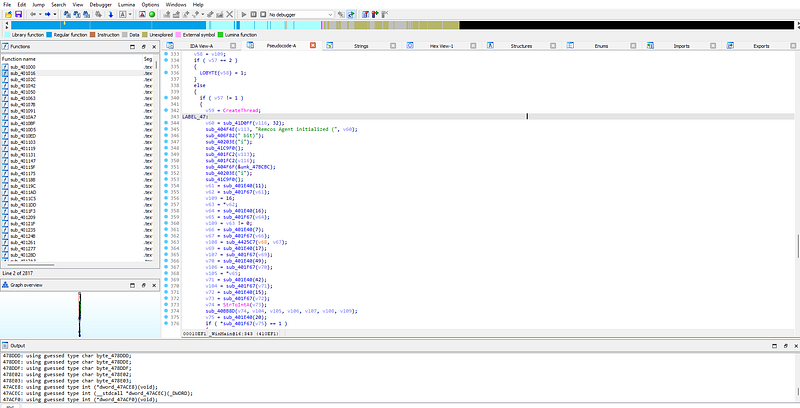Switch to the Exports tab
This screenshot has width=800, height=408.
[761, 46]
